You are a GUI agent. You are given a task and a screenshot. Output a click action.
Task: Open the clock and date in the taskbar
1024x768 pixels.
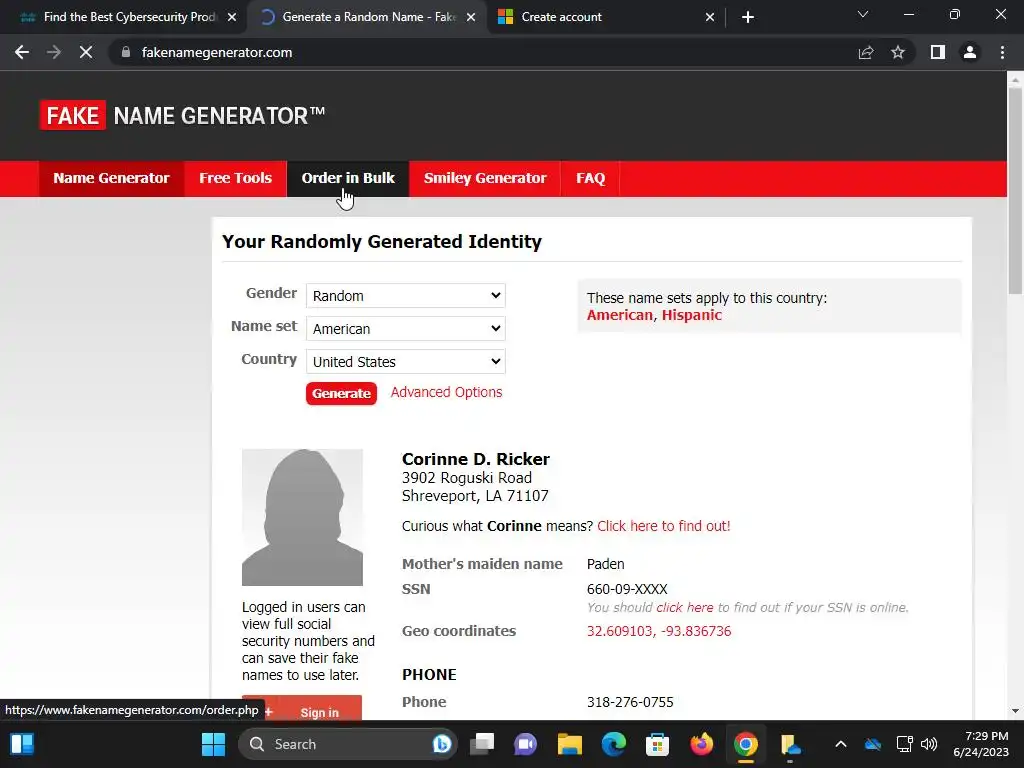click(981, 744)
